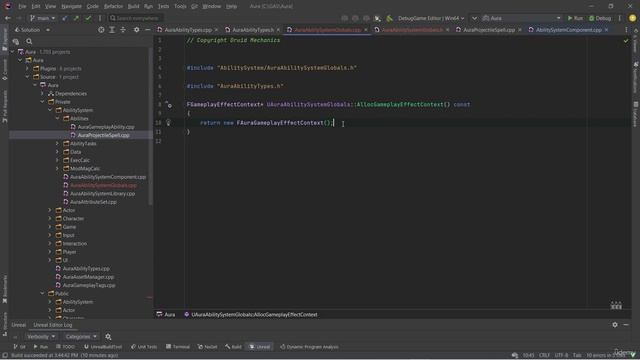Viewport: 640px width, 360px height.
Task: Click the Git commit checkmark icon
Action: (x=88, y=18)
